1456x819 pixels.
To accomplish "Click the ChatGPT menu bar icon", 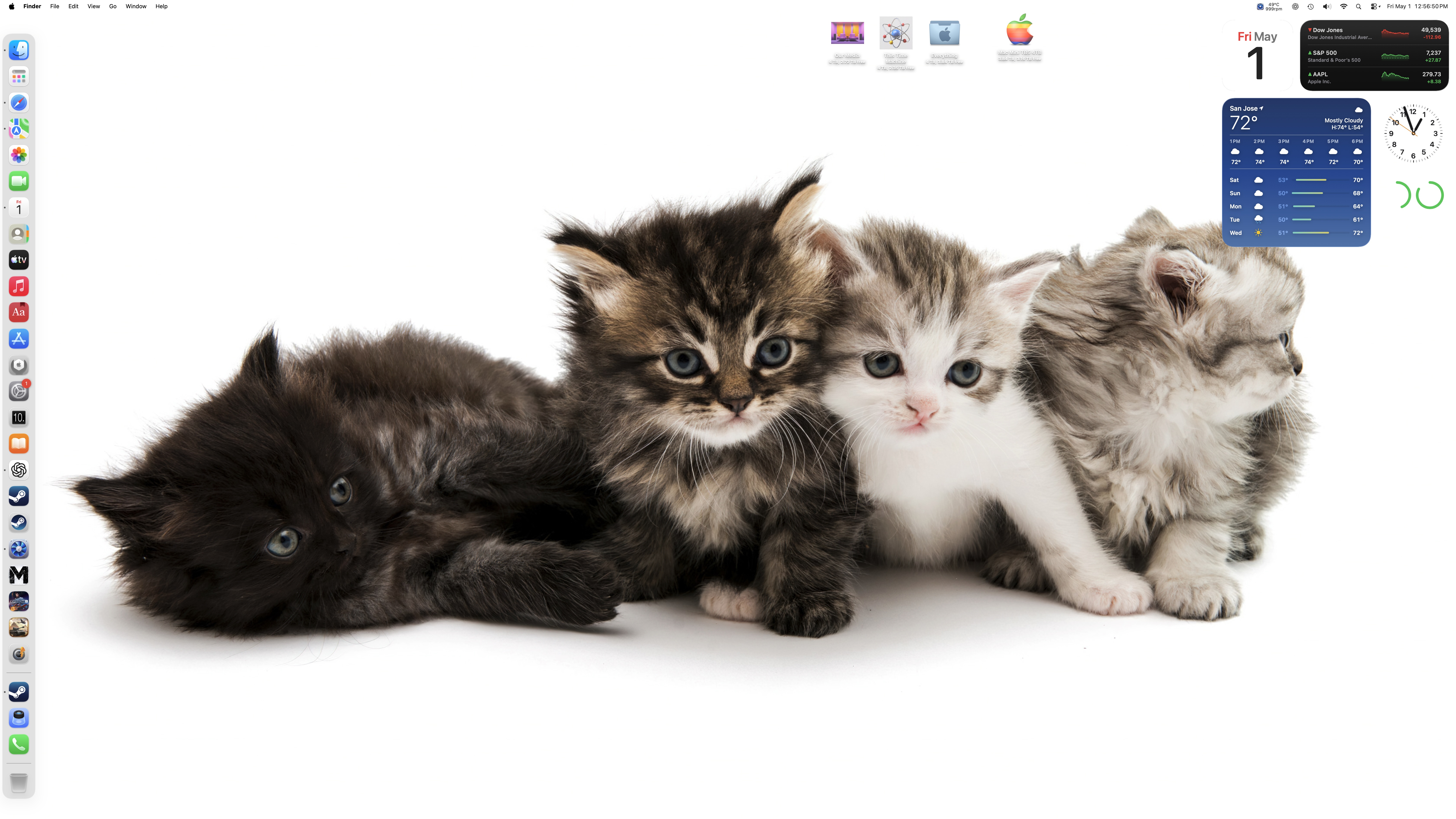I will point(1295,6).
